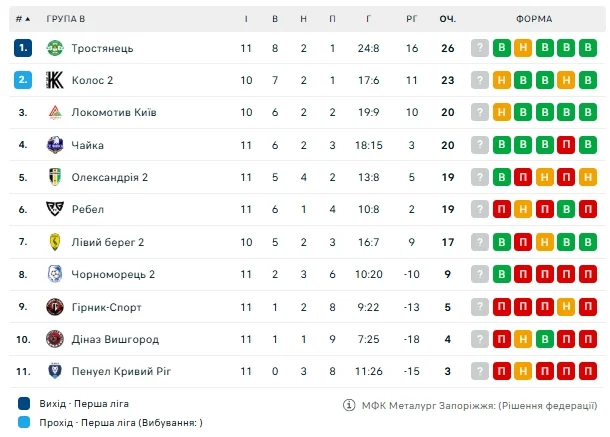This screenshot has width=610, height=437.
Task: Click the info icon beside МФК Металург Запоріжжя
Action: pos(349,405)
